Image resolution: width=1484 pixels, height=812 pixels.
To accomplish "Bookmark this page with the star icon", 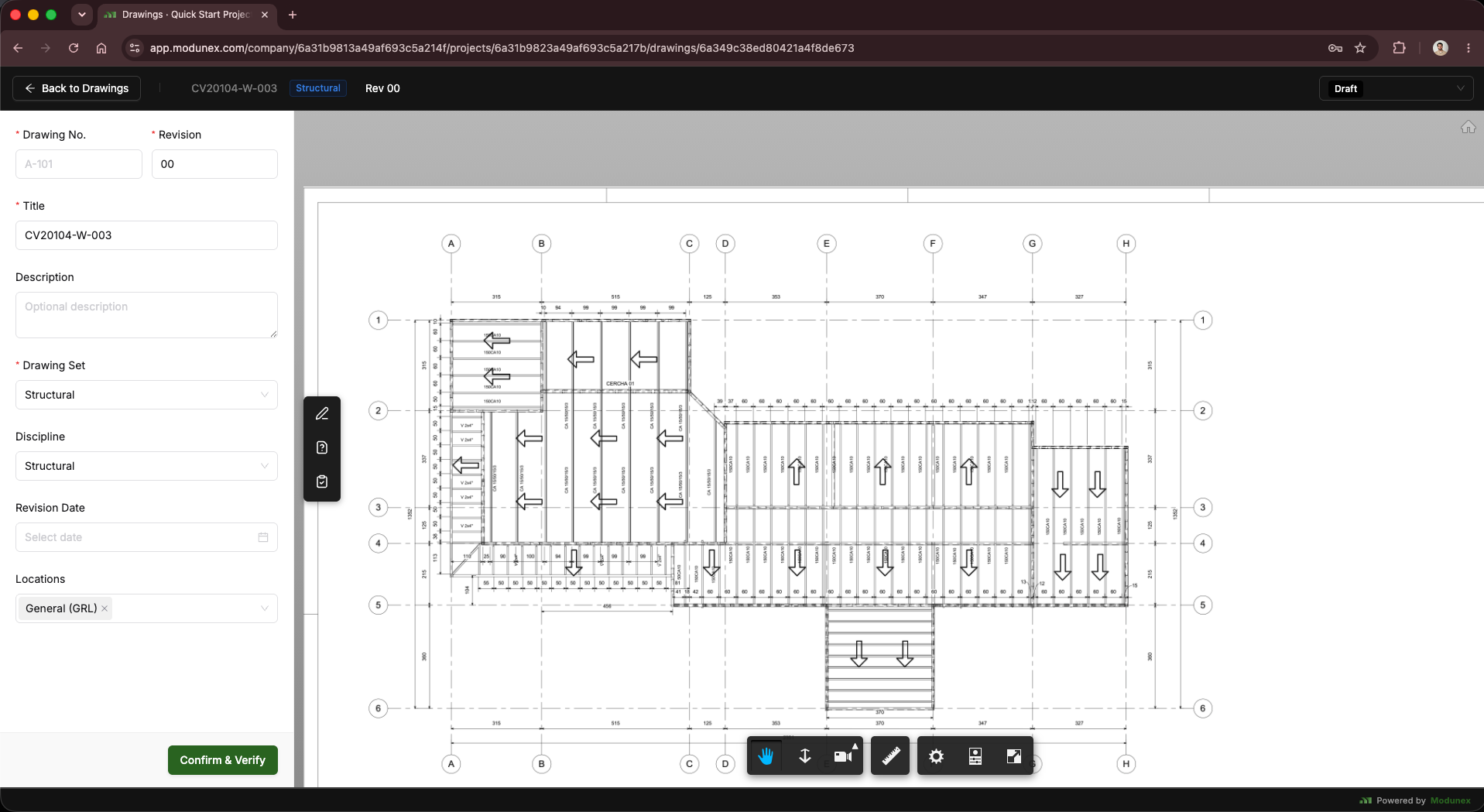I will tap(1360, 48).
